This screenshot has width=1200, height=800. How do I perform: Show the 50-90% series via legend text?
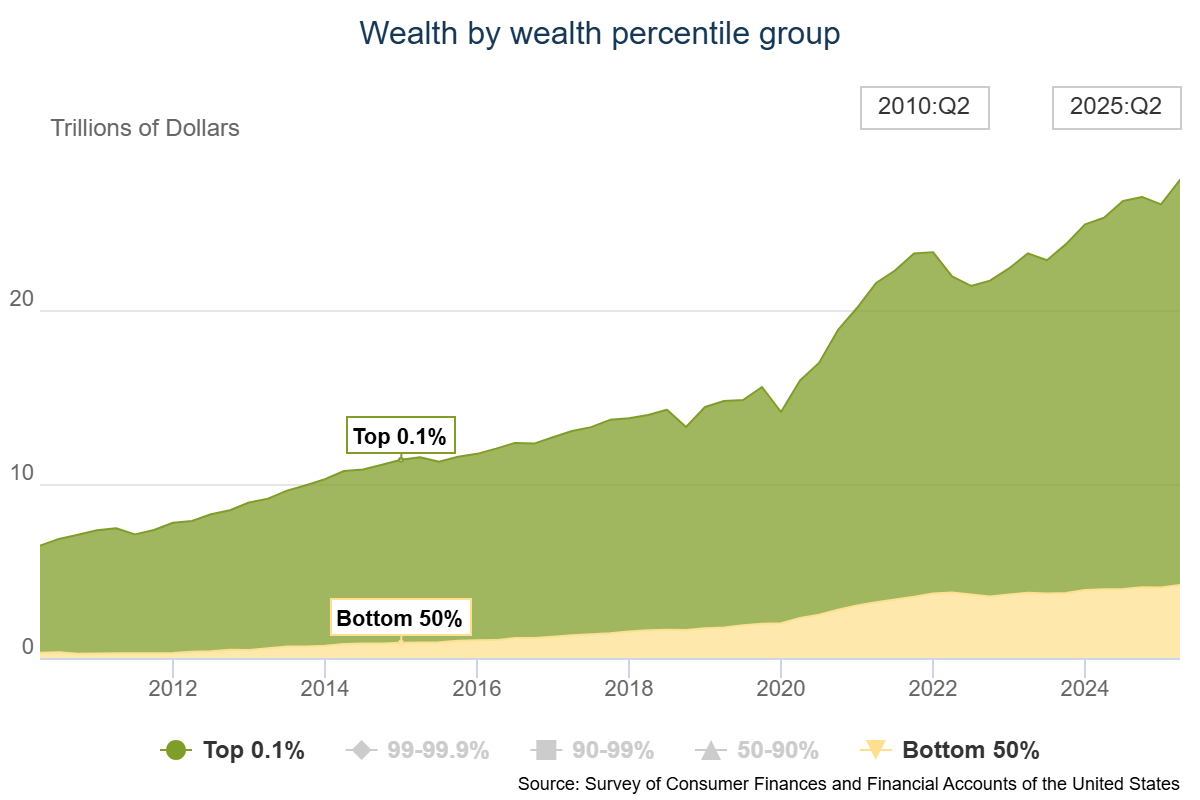[x=778, y=750]
